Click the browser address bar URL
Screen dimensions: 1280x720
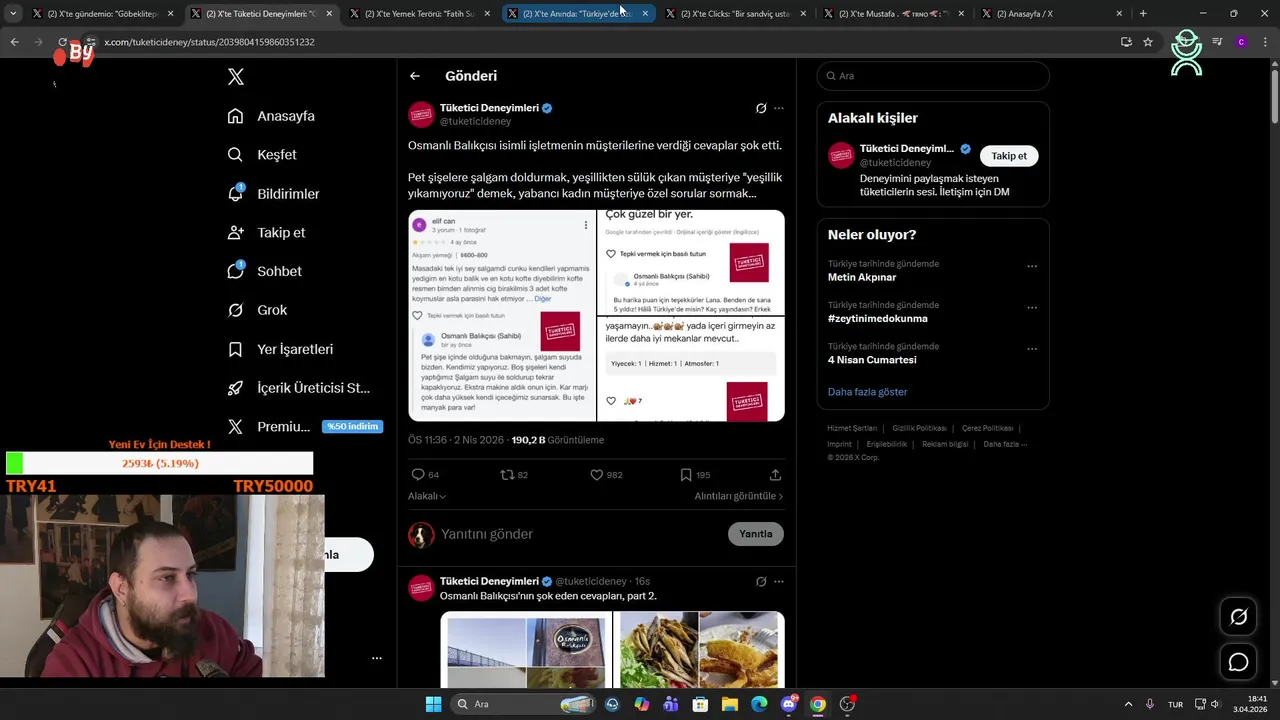point(209,42)
